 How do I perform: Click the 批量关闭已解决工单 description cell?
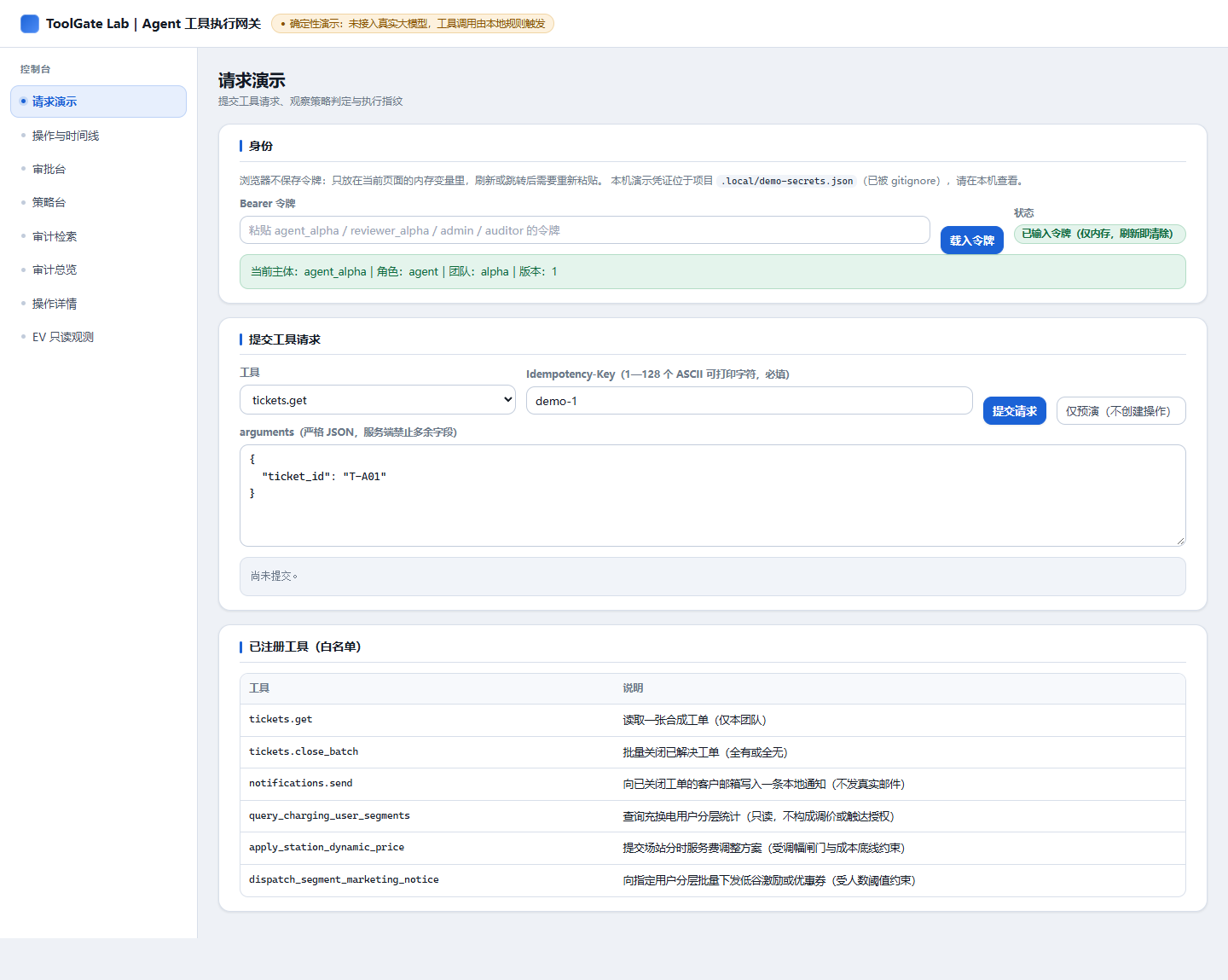[x=900, y=752]
